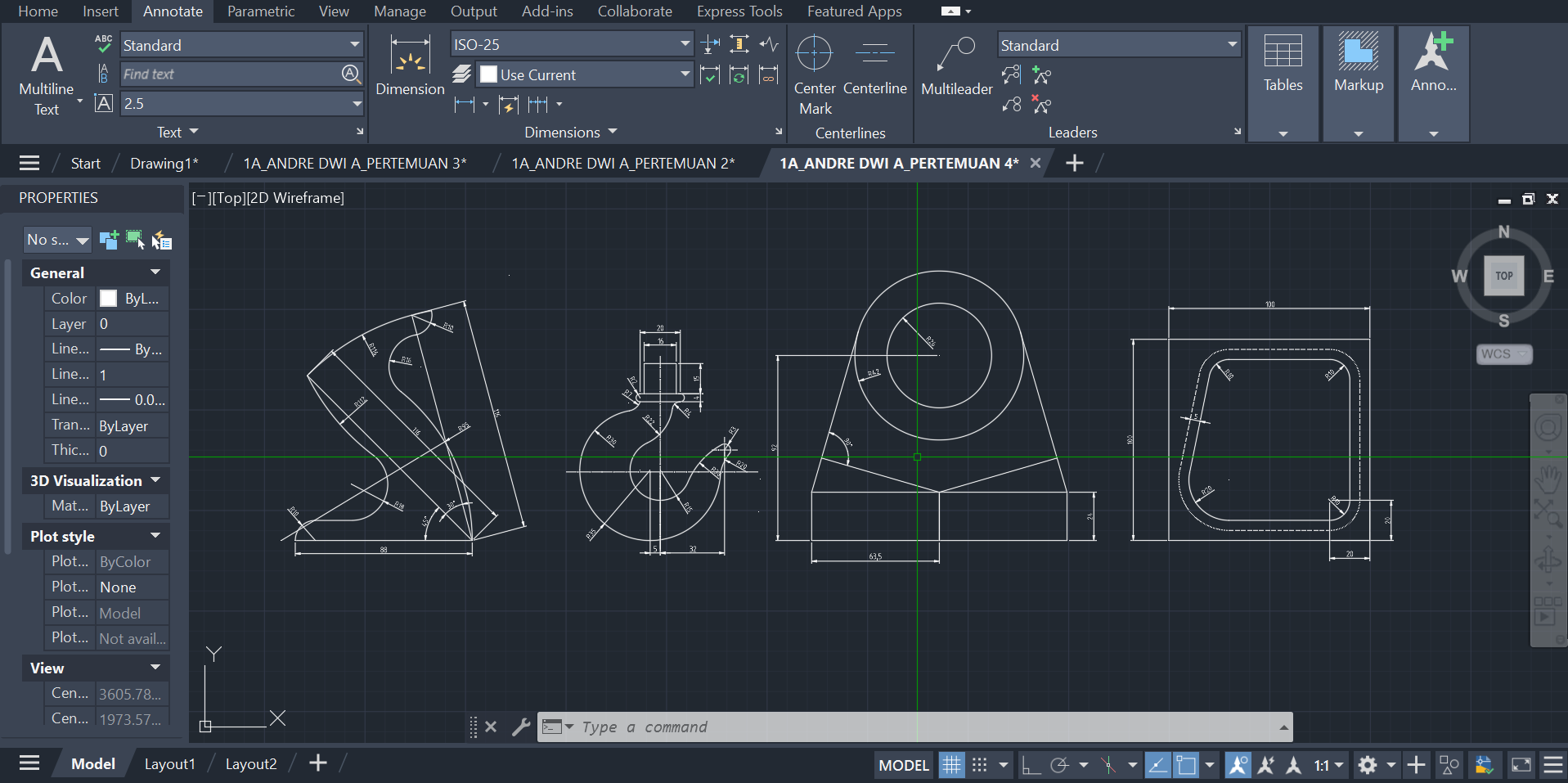Collapse the General section in Properties
The image size is (1568, 783).
(x=155, y=272)
